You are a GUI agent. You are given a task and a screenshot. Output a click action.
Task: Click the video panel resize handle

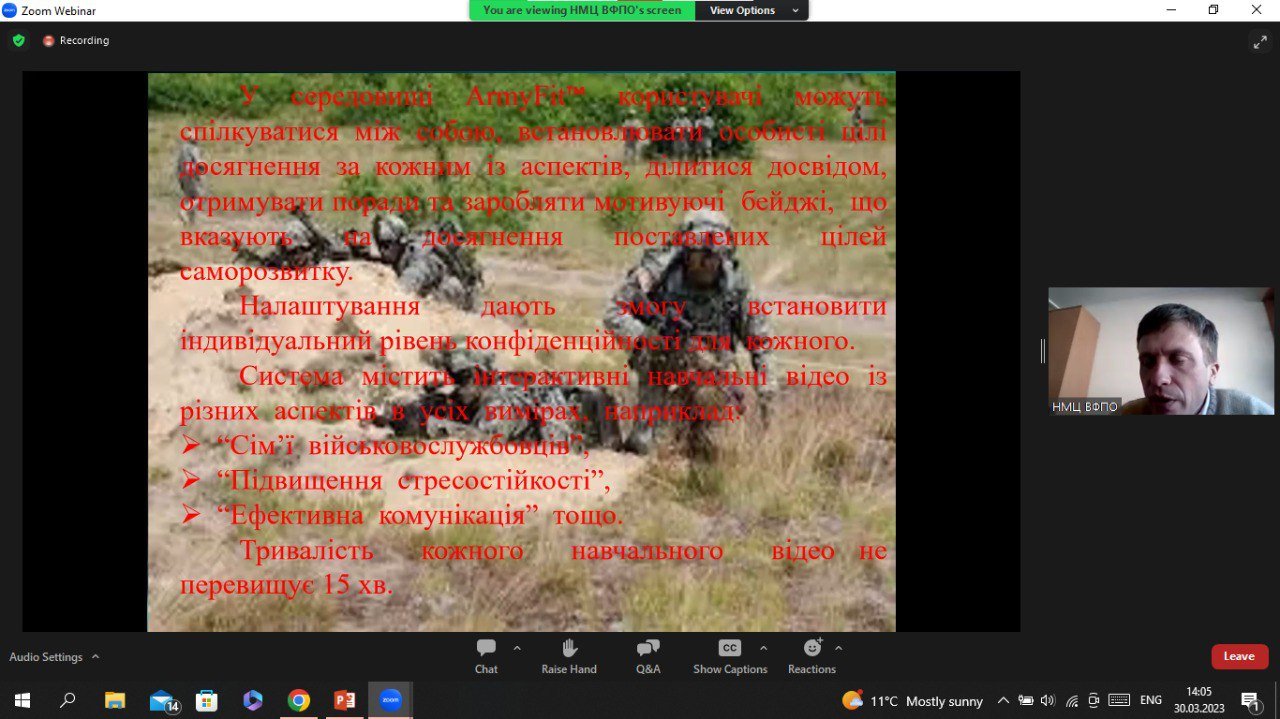(1042, 350)
